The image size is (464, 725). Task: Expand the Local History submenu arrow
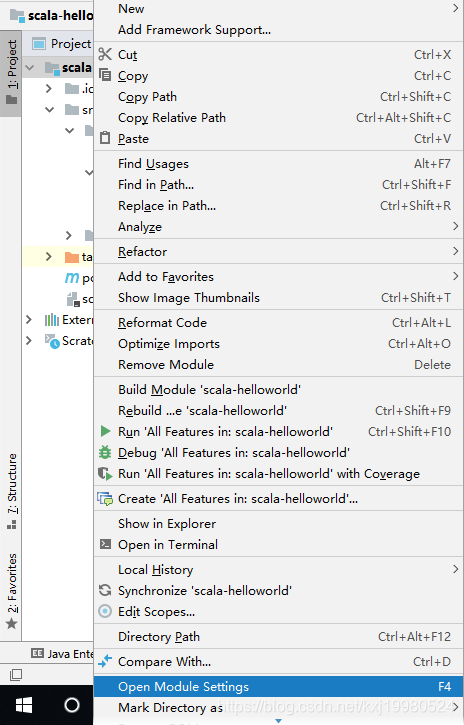pos(456,569)
